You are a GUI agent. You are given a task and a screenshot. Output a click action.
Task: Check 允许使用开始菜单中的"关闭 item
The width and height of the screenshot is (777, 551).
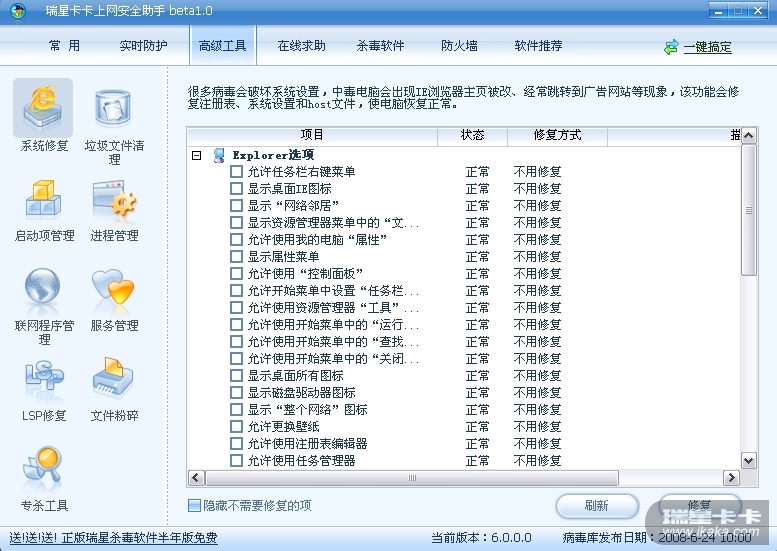click(236, 359)
